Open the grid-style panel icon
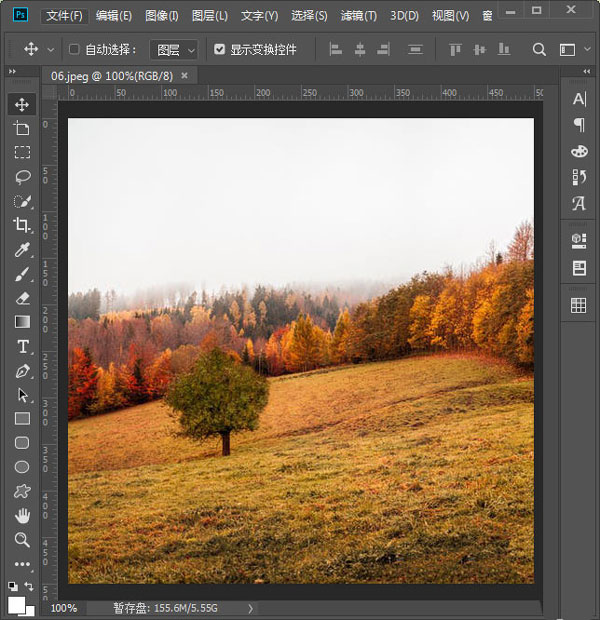The height and width of the screenshot is (620, 600). (579, 305)
